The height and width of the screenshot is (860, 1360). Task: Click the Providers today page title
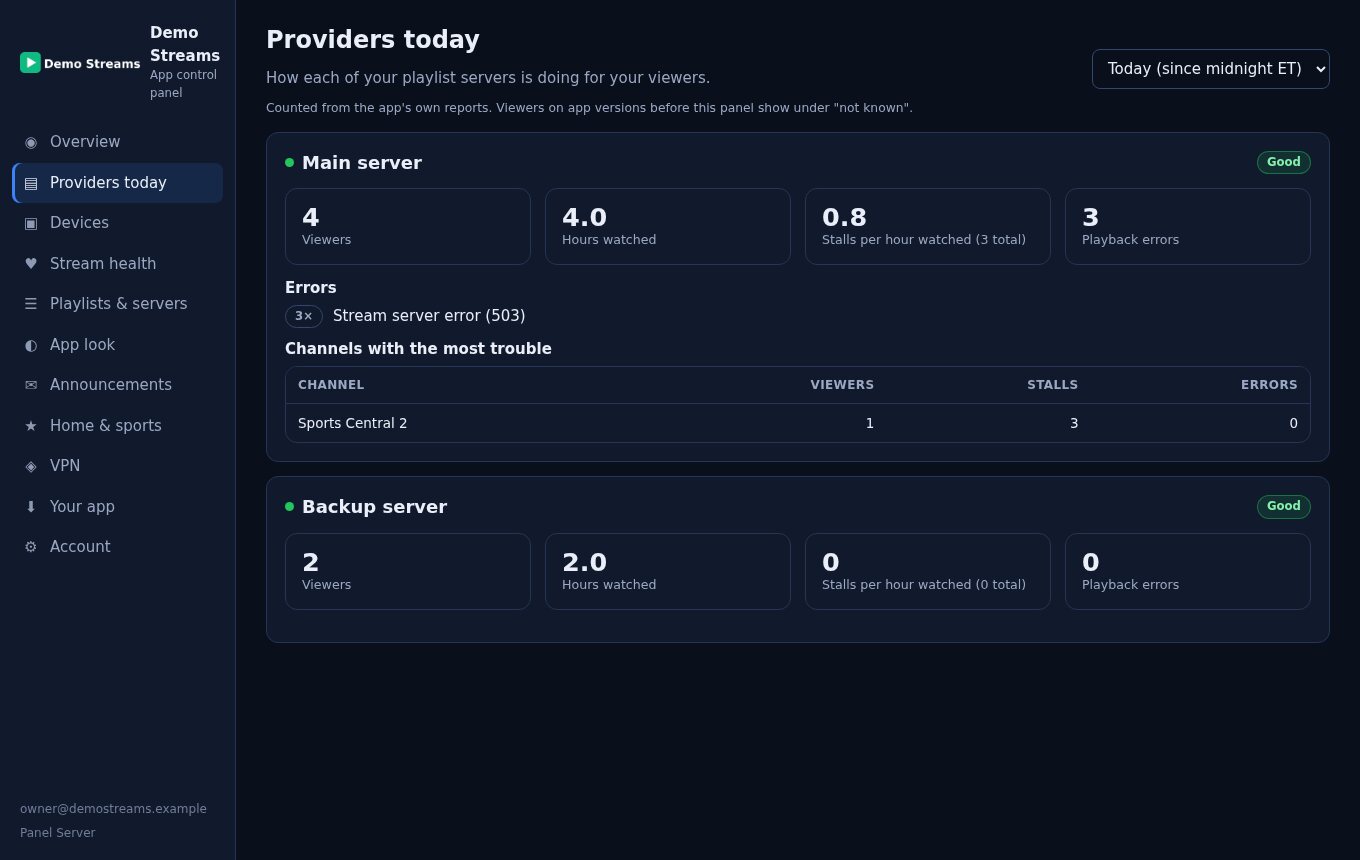coord(373,40)
